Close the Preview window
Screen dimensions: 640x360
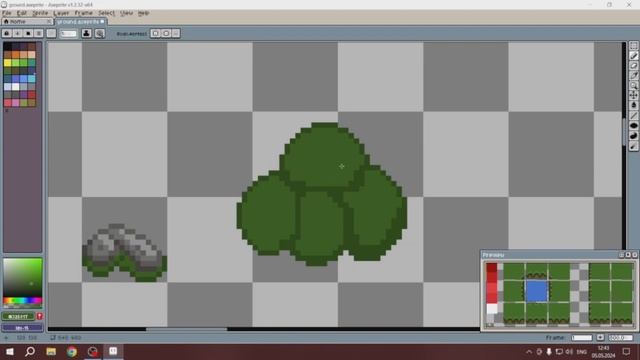tap(635, 255)
